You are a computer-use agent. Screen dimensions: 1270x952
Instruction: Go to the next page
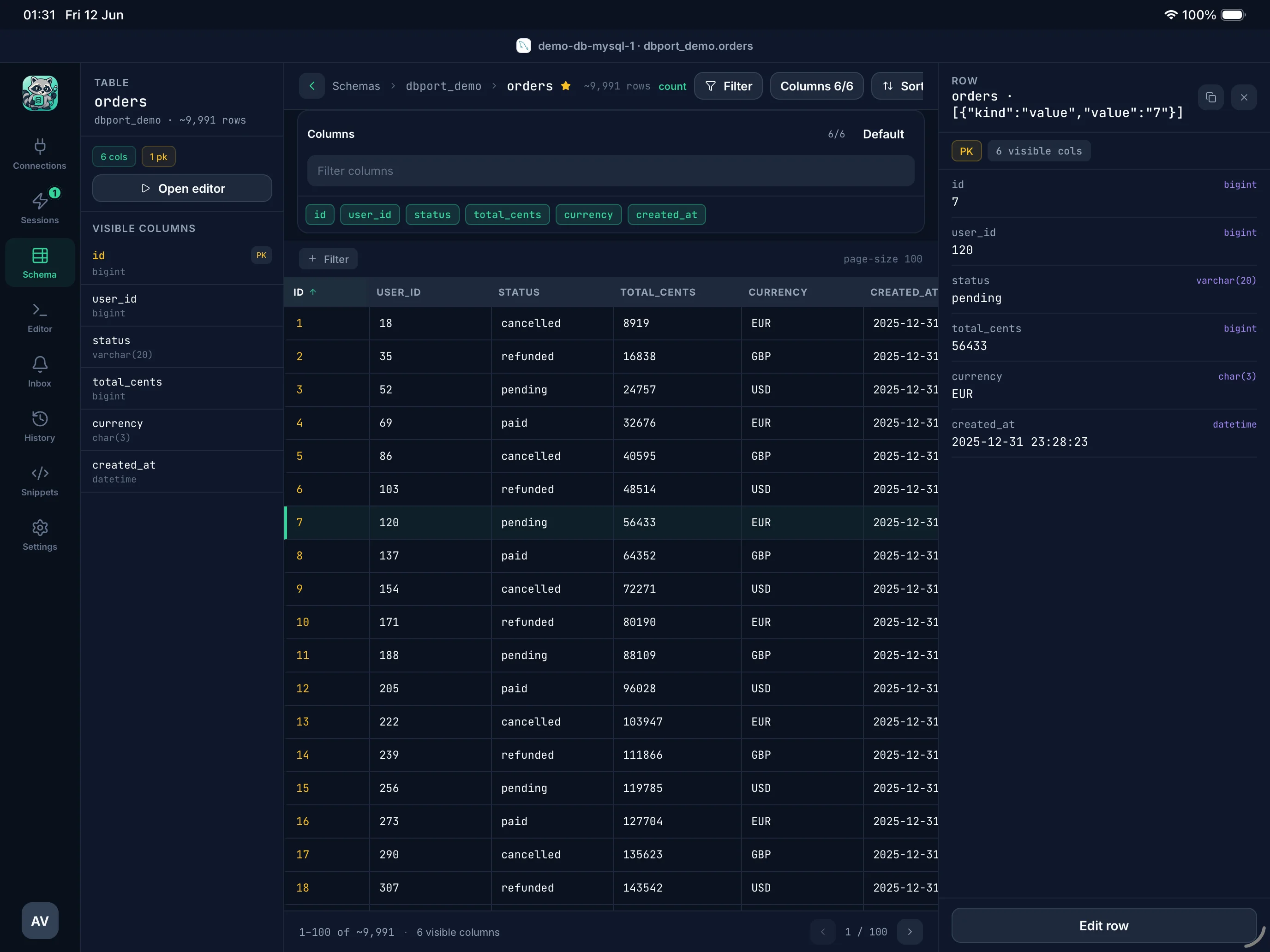910,931
